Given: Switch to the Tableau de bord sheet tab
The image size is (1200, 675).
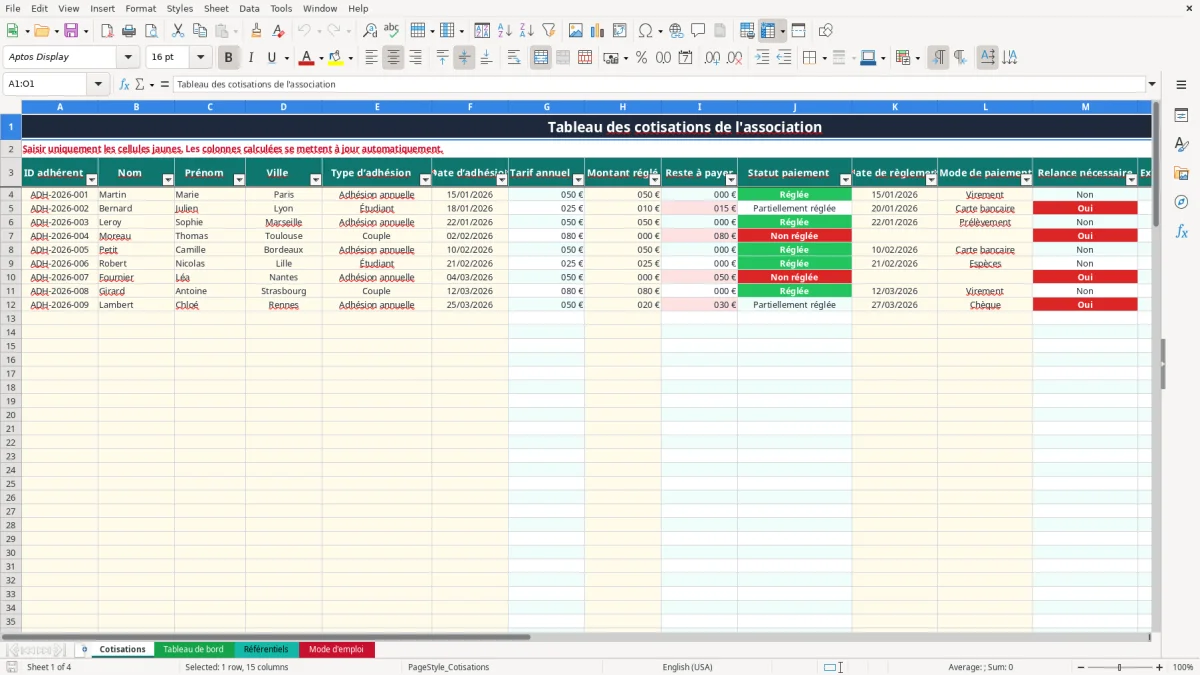Looking at the screenshot, I should click(193, 649).
